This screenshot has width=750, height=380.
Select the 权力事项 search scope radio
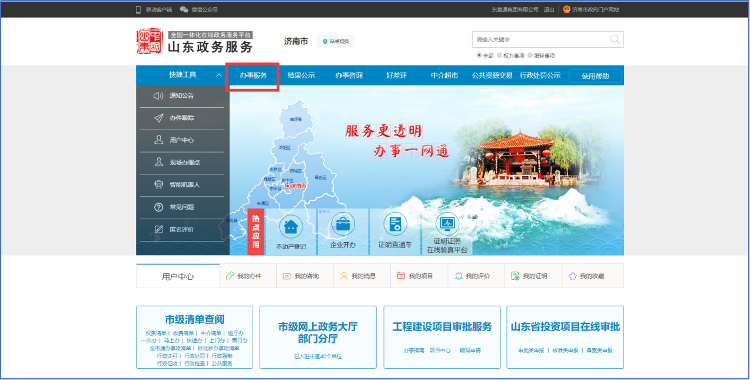coord(499,56)
